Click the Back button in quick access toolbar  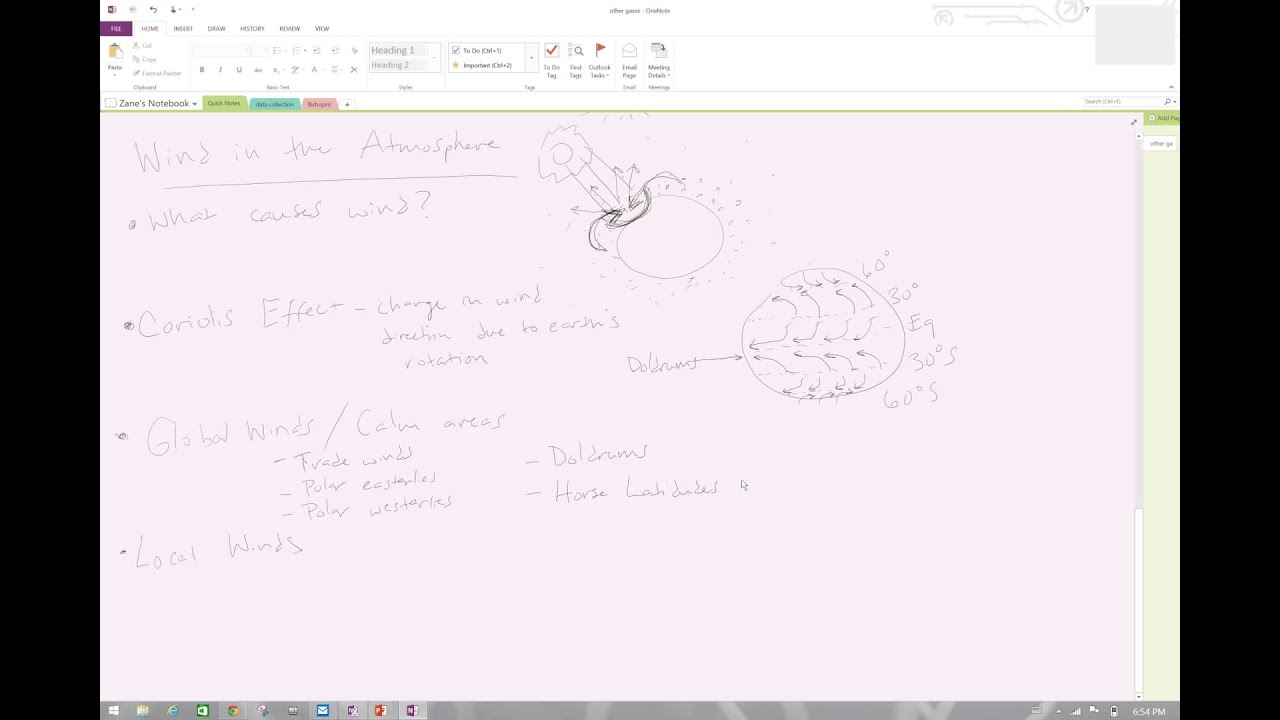pos(132,10)
